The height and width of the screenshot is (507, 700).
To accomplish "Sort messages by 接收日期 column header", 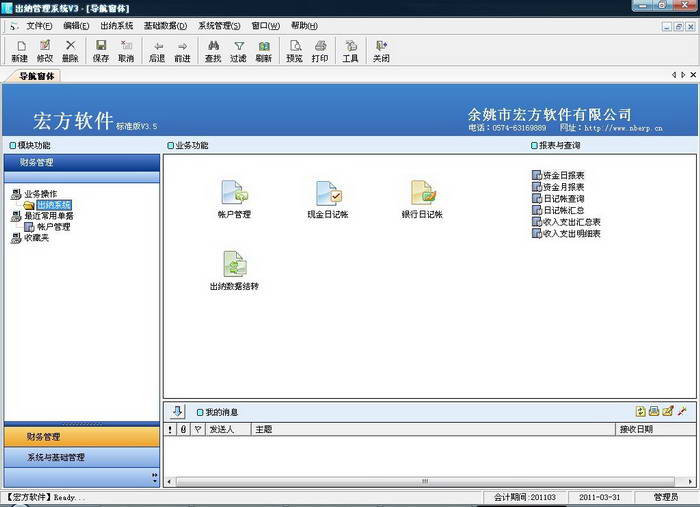I will (655, 429).
